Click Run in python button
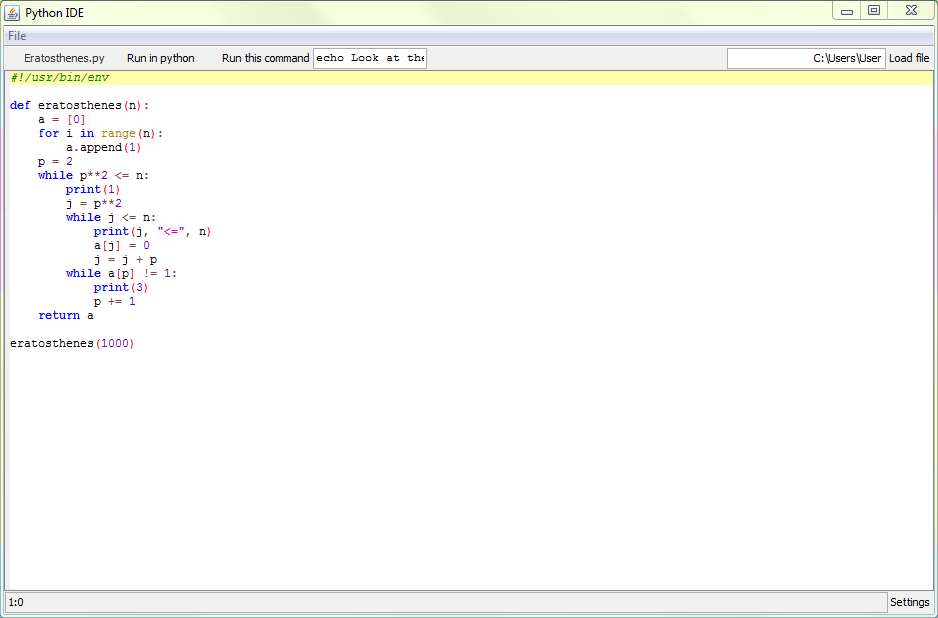This screenshot has width=938, height=618. (x=160, y=58)
